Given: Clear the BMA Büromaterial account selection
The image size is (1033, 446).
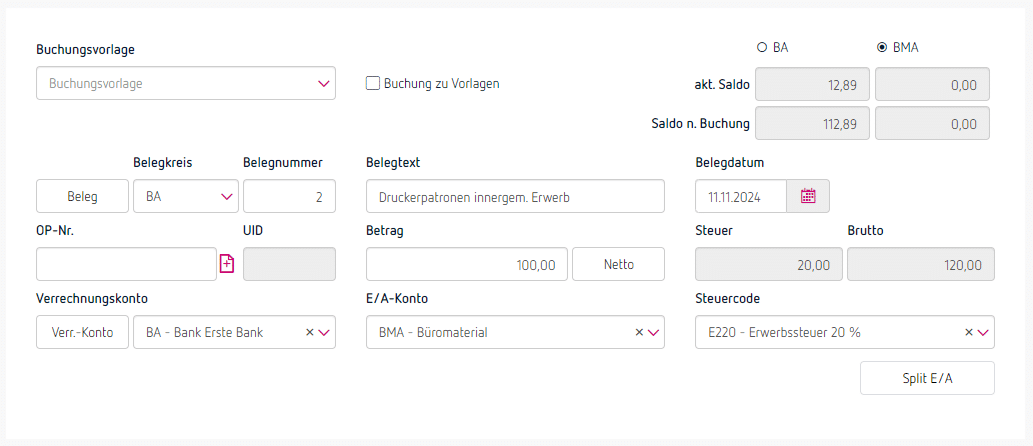Looking at the screenshot, I should point(639,332).
